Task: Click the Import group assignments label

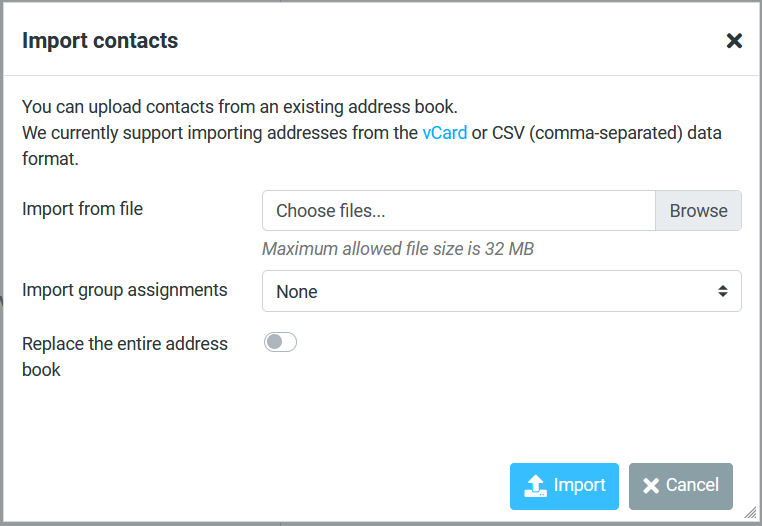Action: tap(125, 290)
